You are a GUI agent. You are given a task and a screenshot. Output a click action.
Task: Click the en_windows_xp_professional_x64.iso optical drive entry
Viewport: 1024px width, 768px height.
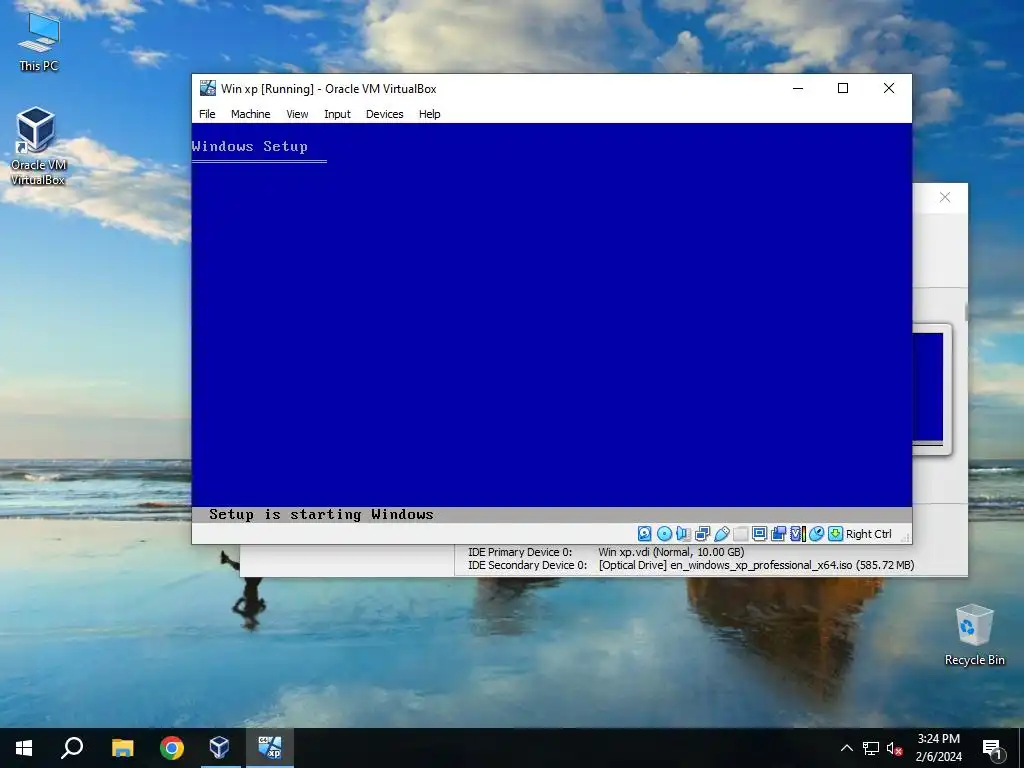(756, 565)
